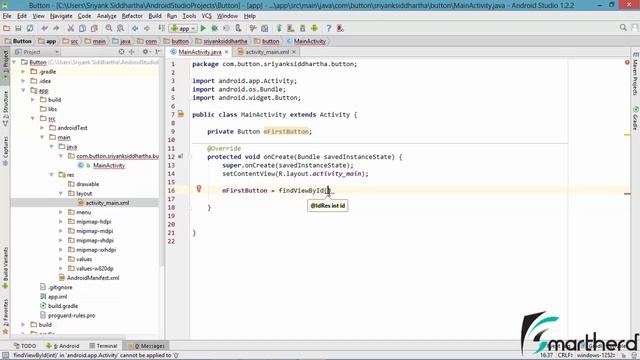Toggle the Captures tool window
This screenshot has height=360, width=640.
pyautogui.click(x=5, y=151)
